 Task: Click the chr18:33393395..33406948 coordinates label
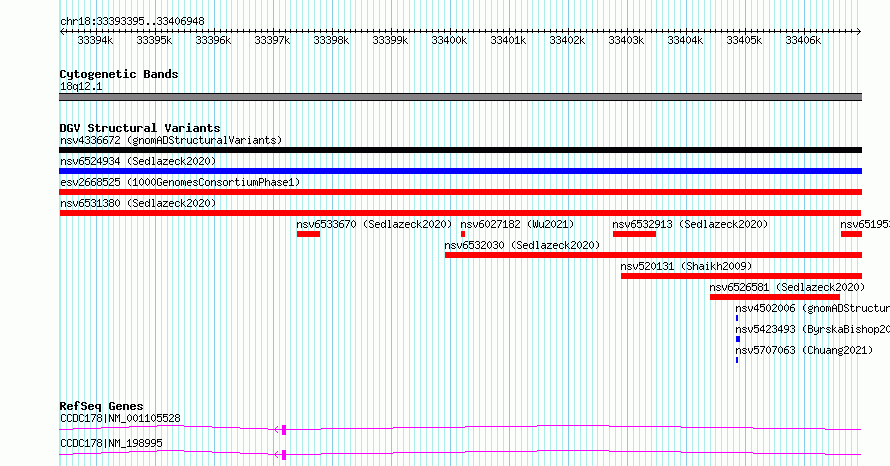tap(132, 21)
